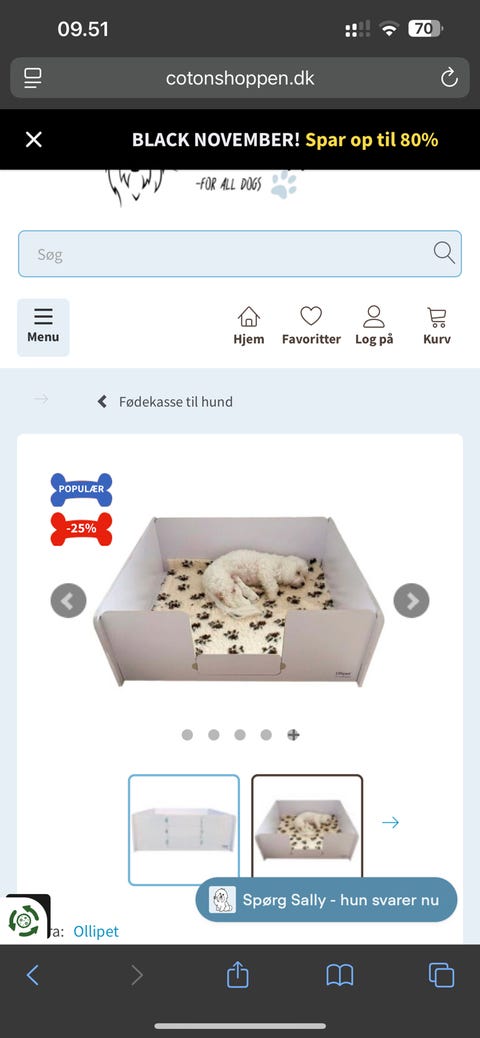Show next product image arrow

click(411, 600)
